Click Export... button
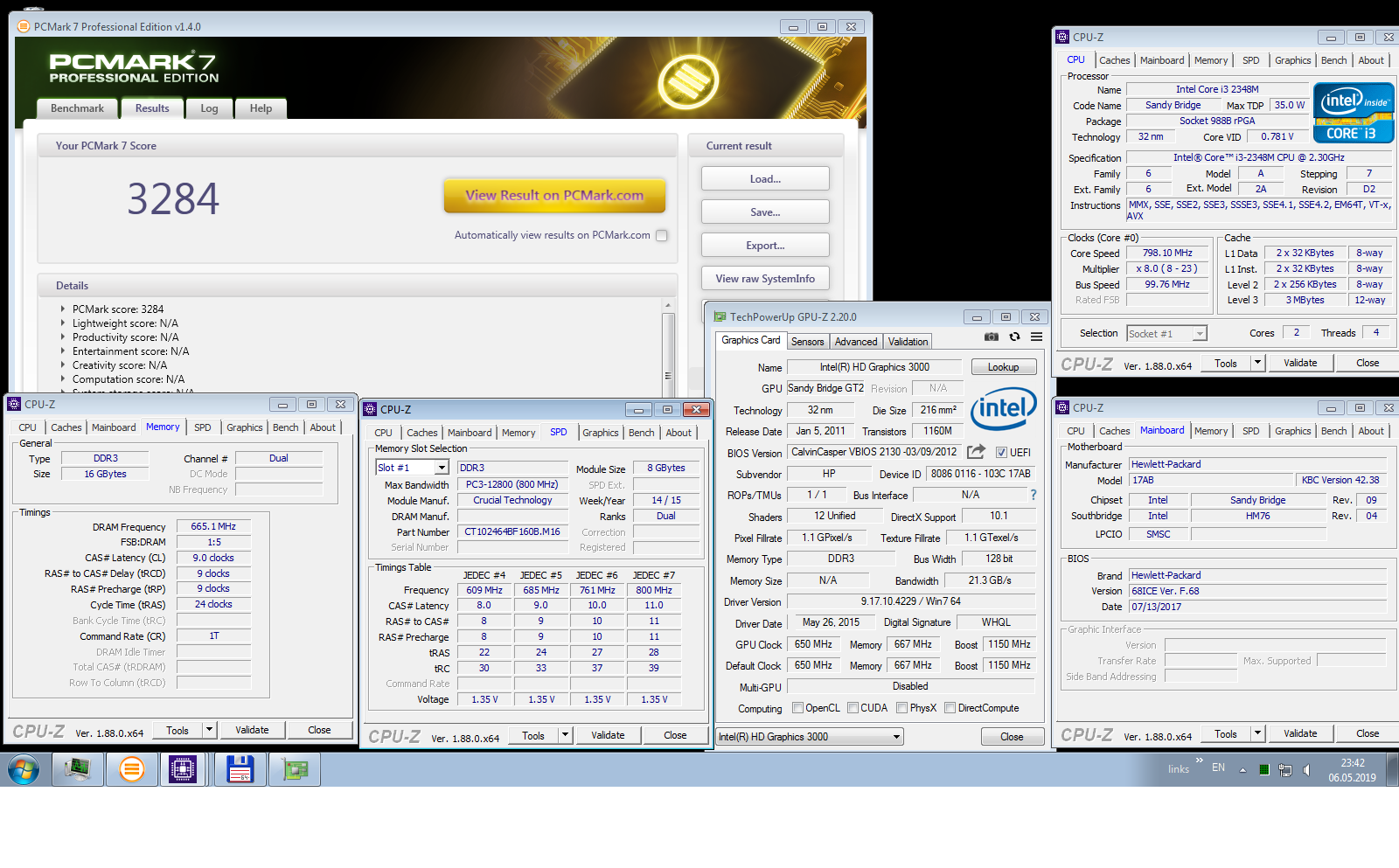Image resolution: width=1399 pixels, height=868 pixels. pos(765,246)
